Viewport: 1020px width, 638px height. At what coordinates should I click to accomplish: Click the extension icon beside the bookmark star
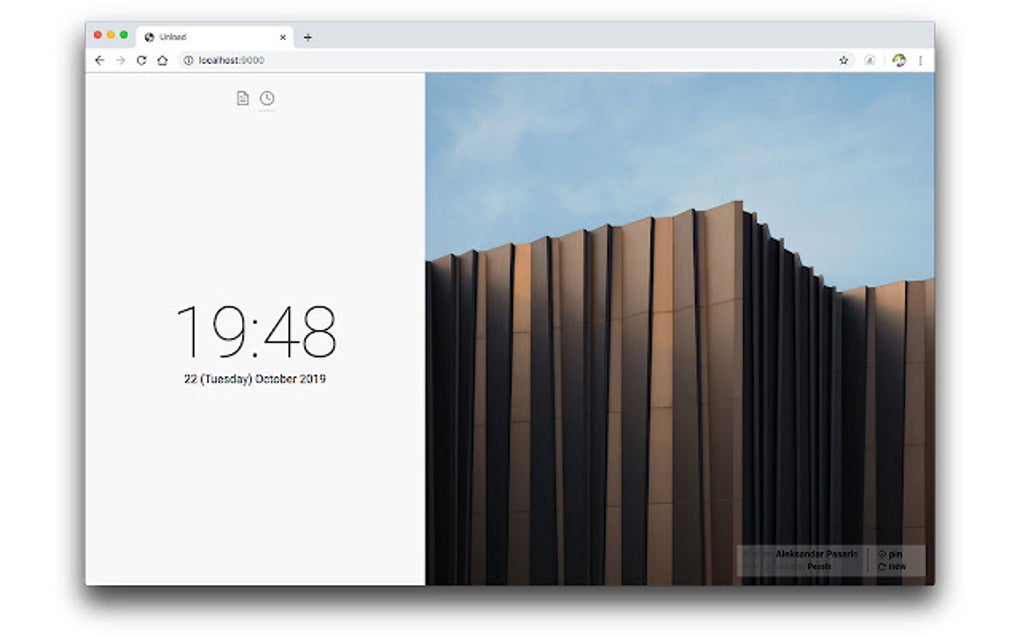point(869,60)
